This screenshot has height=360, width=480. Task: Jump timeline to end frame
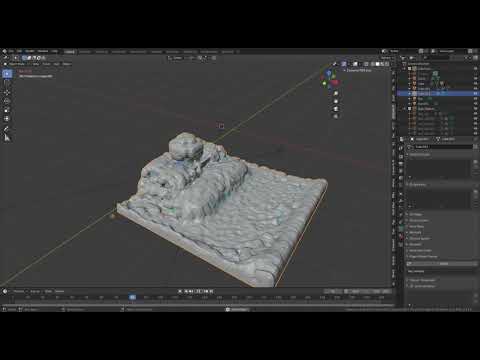point(211,291)
